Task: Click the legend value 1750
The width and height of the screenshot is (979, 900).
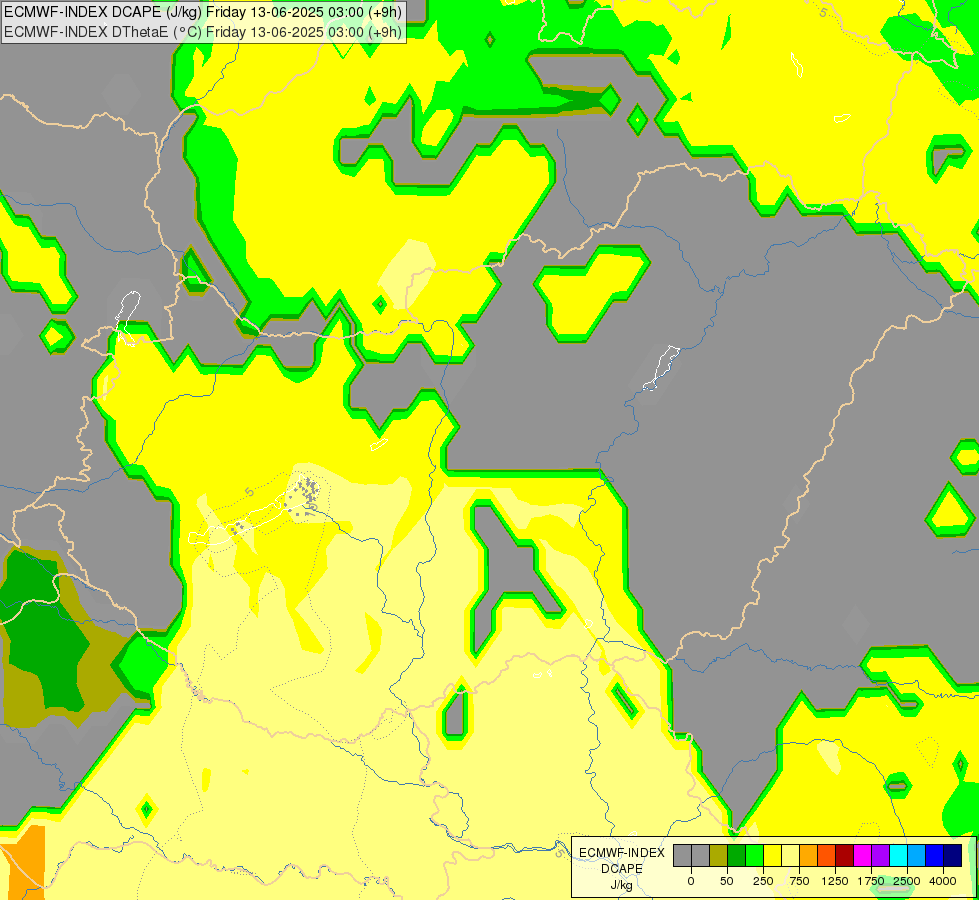Action: coord(871,881)
